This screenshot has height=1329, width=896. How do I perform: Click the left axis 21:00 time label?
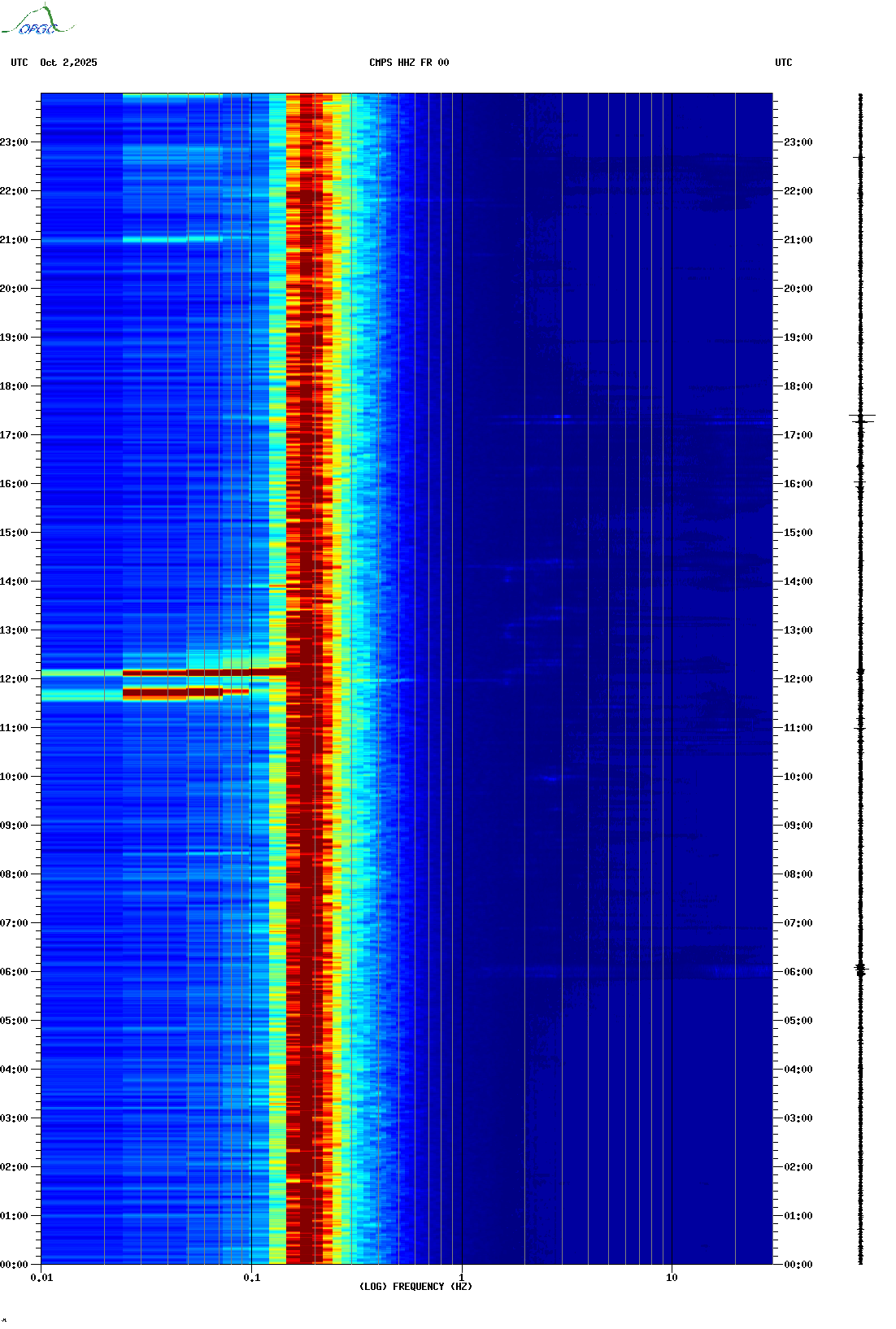(14, 240)
